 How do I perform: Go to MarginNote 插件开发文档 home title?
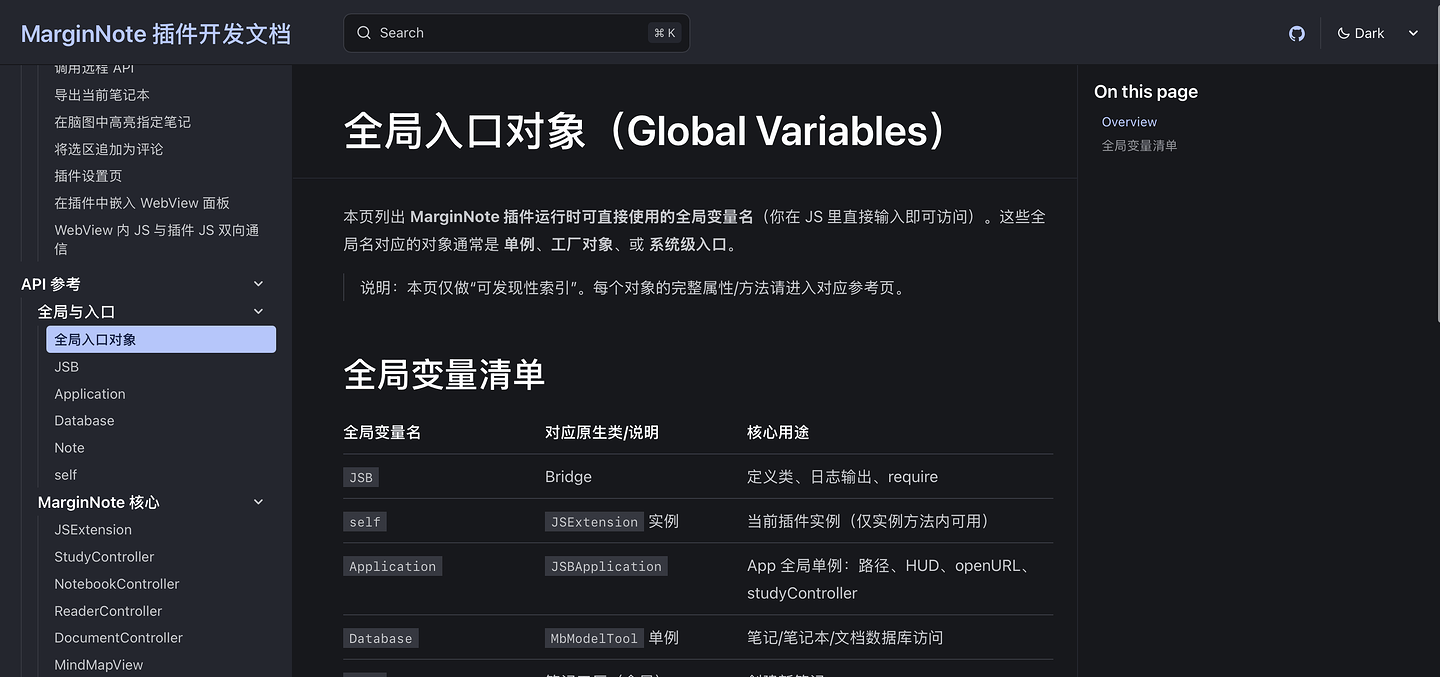[x=156, y=33]
